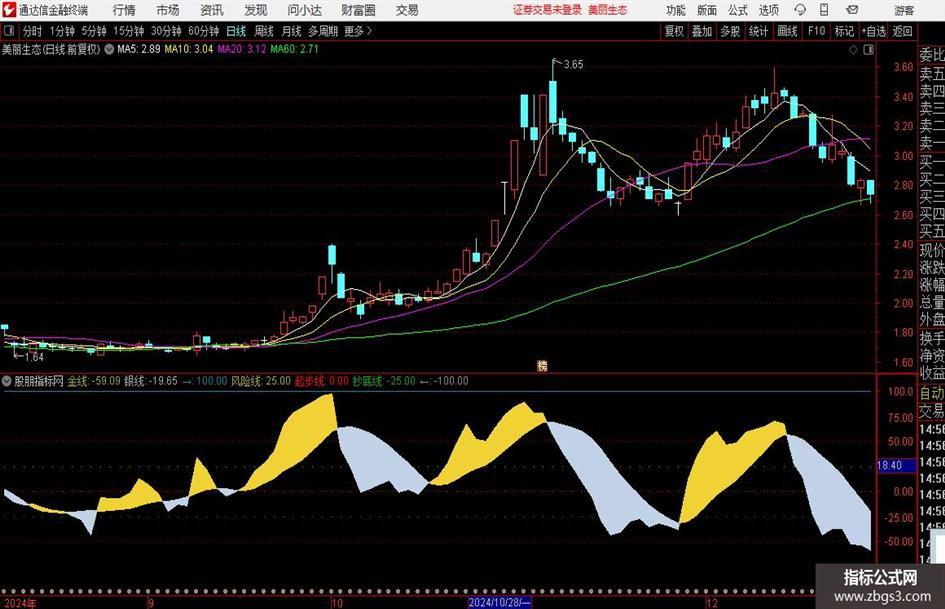Switch to the 5分钟 period tab

coord(94,31)
